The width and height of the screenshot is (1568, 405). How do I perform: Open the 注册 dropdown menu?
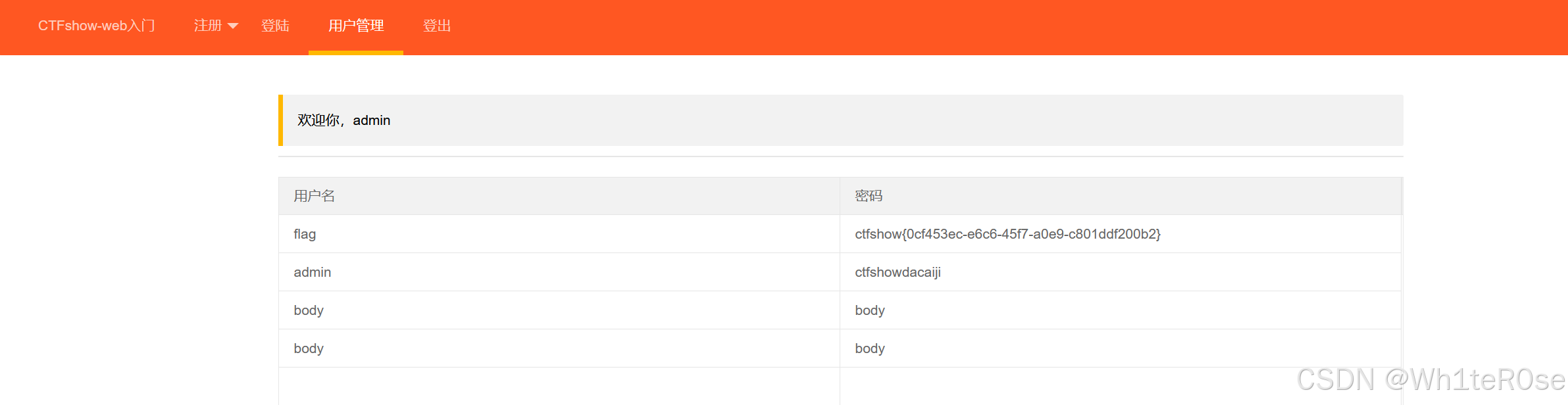pos(216,26)
